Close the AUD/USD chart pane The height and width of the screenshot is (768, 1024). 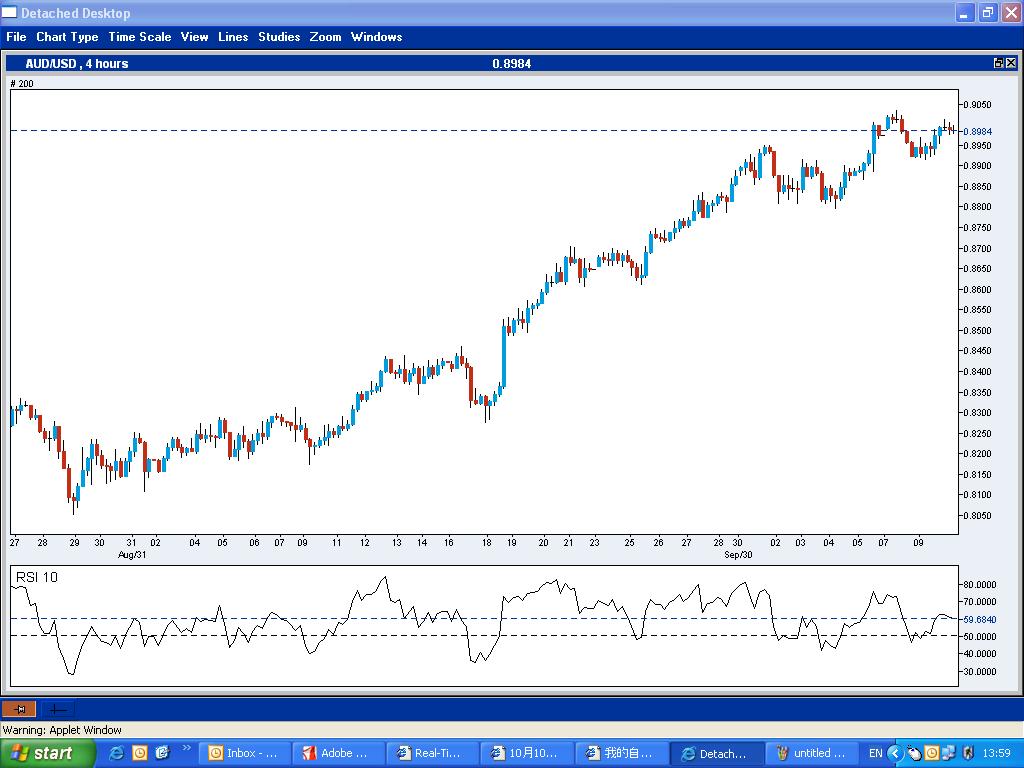tap(1010, 63)
